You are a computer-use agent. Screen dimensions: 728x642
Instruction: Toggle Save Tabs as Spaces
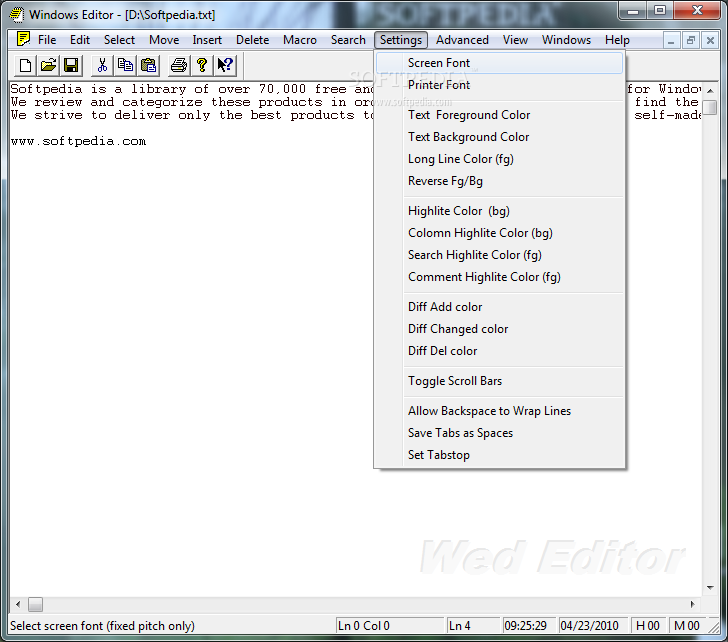499,433
